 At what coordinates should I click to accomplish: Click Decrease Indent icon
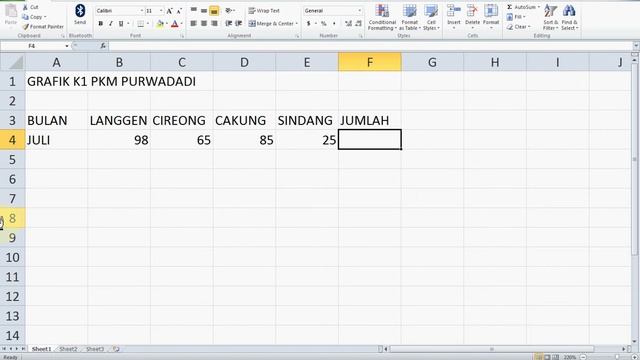point(229,24)
